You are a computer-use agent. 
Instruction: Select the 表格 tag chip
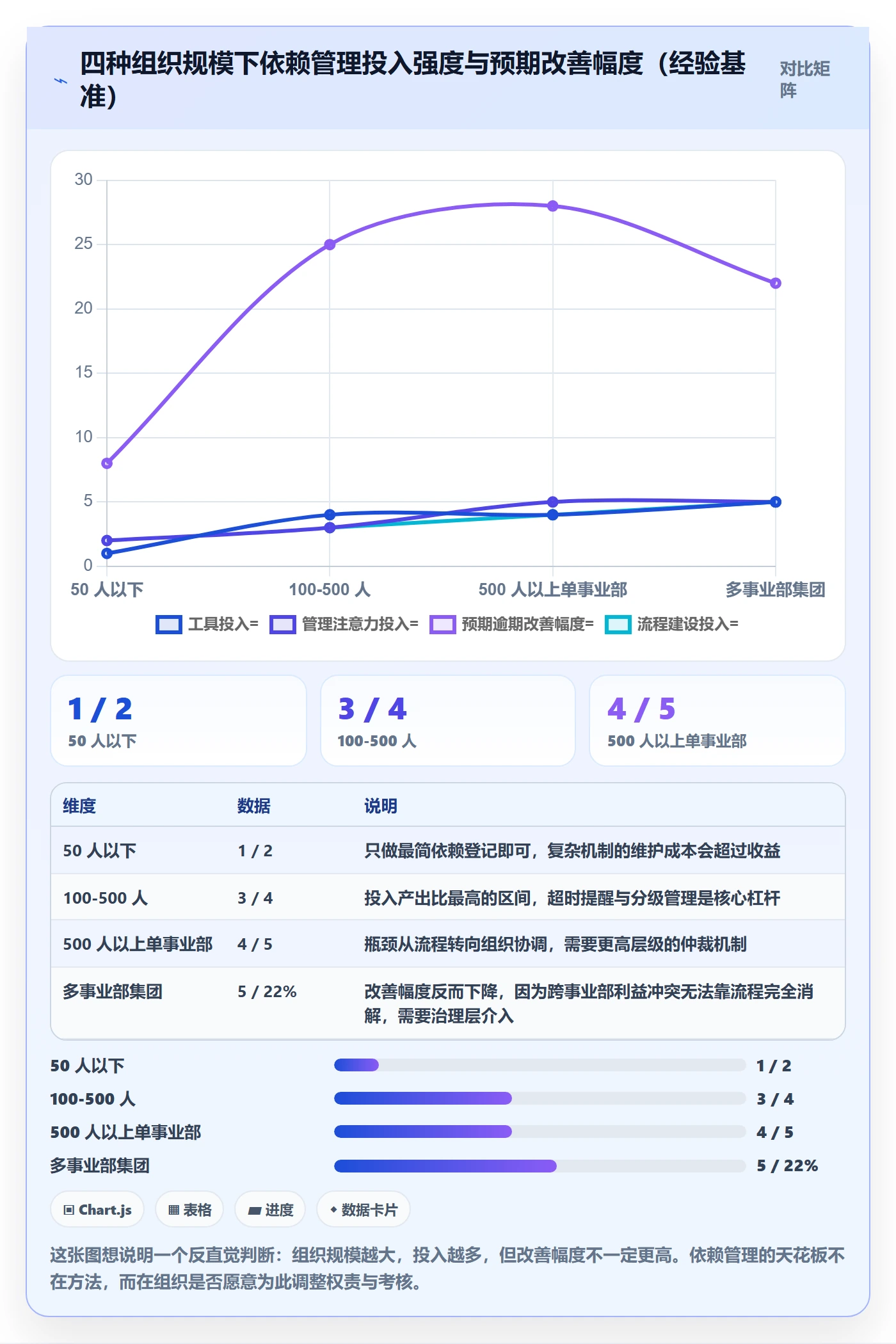(x=189, y=1210)
